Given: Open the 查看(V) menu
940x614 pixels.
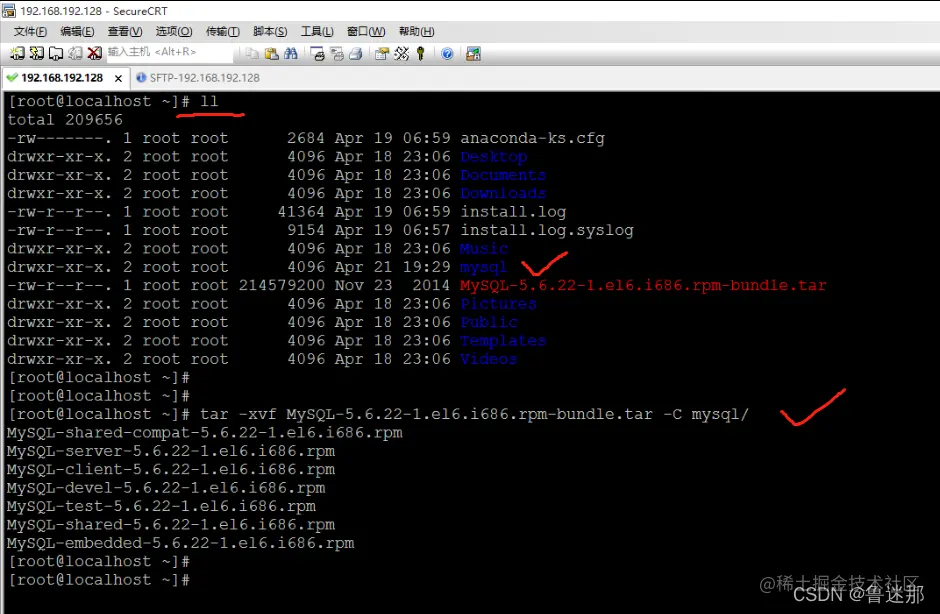Looking at the screenshot, I should pos(125,31).
